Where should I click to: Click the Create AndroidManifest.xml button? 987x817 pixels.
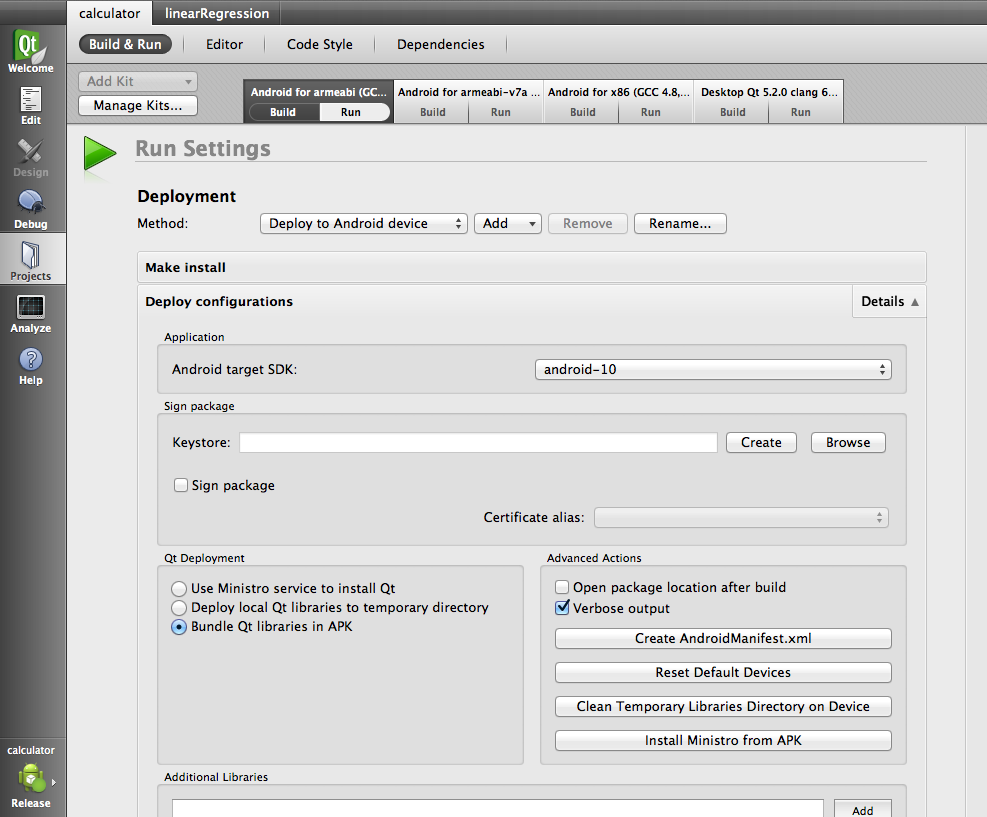click(723, 638)
